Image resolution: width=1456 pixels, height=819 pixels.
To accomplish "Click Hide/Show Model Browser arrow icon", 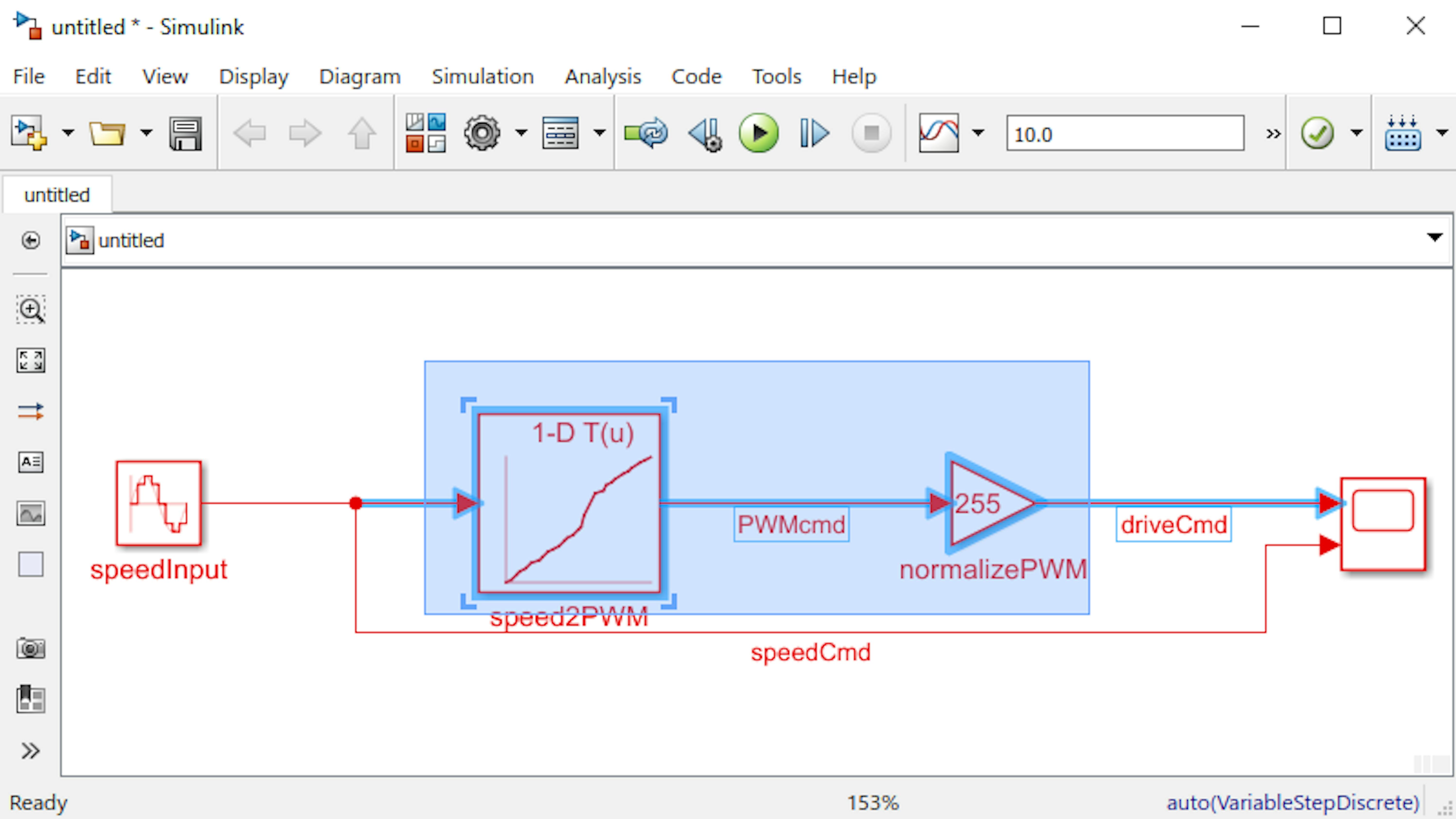I will point(31,240).
